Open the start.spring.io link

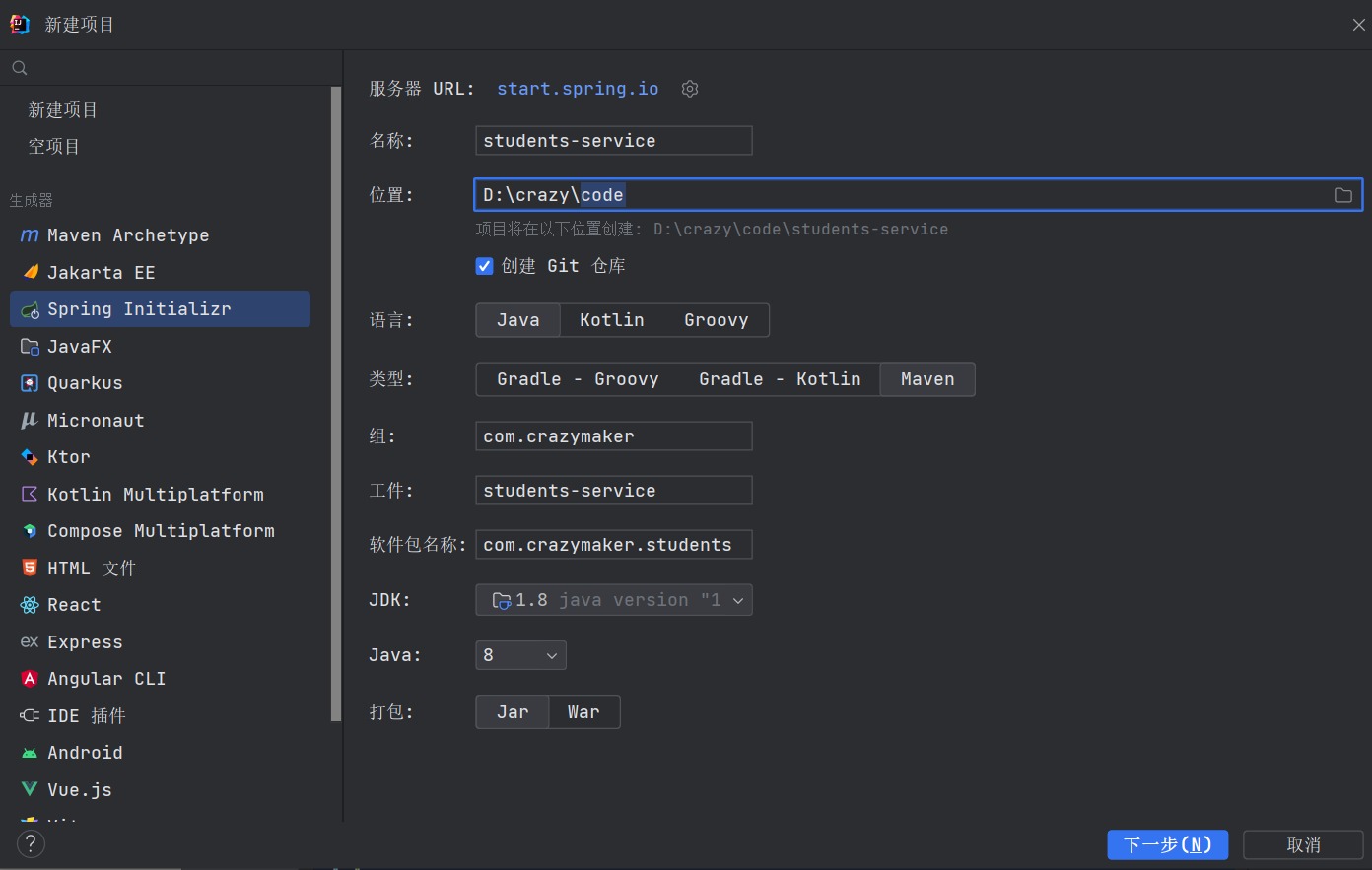(x=578, y=89)
